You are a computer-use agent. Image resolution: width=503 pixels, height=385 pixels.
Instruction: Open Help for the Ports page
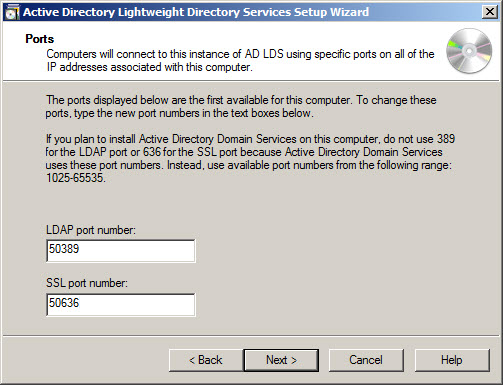point(452,360)
